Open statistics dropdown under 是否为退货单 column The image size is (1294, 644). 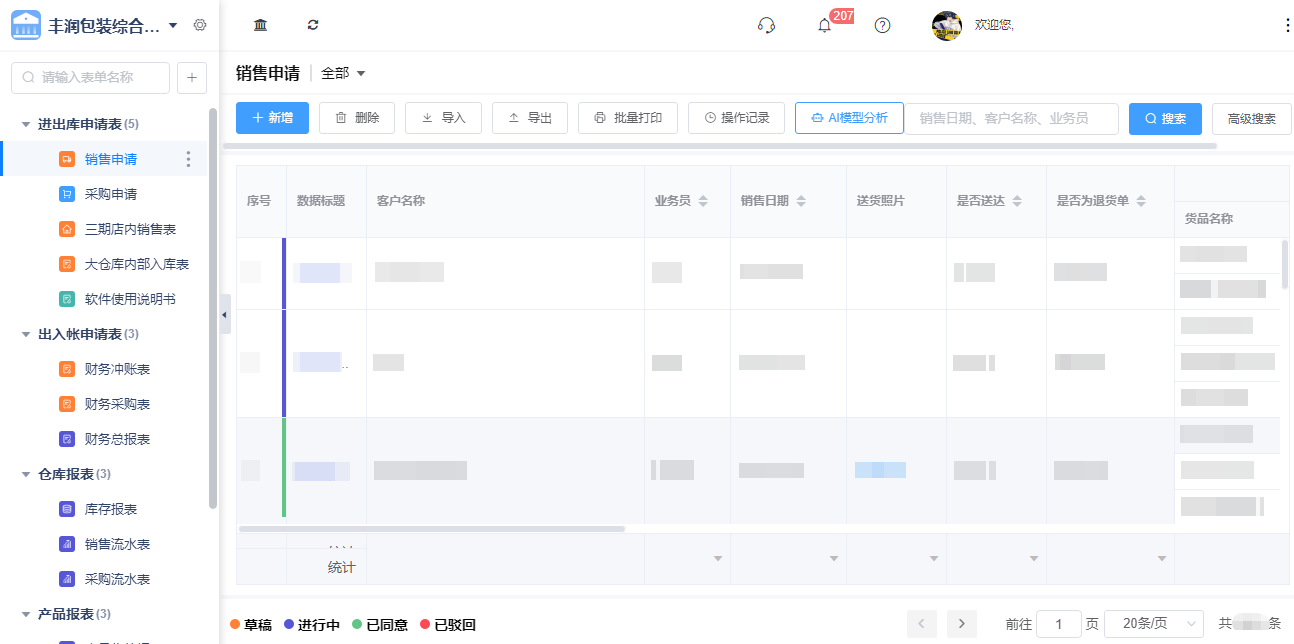click(1161, 558)
